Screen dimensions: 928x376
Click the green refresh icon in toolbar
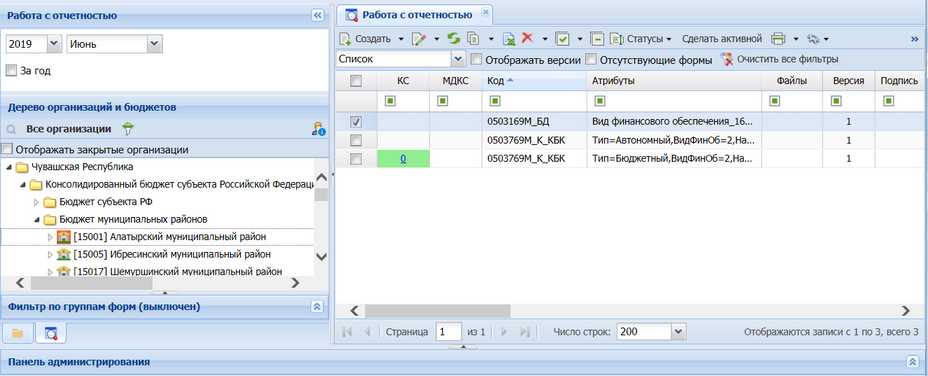click(453, 39)
